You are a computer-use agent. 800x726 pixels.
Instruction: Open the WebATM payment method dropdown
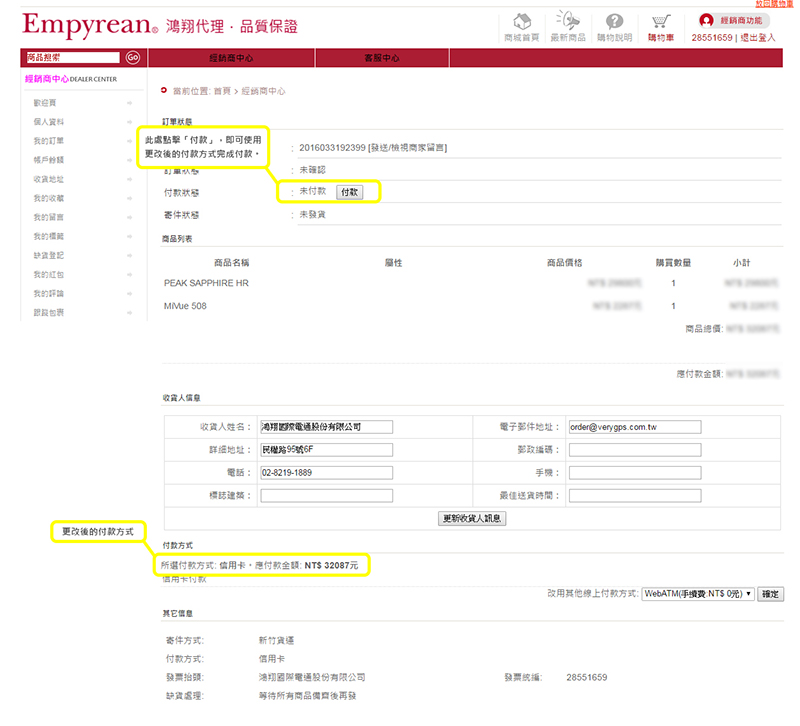pyautogui.click(x=697, y=594)
